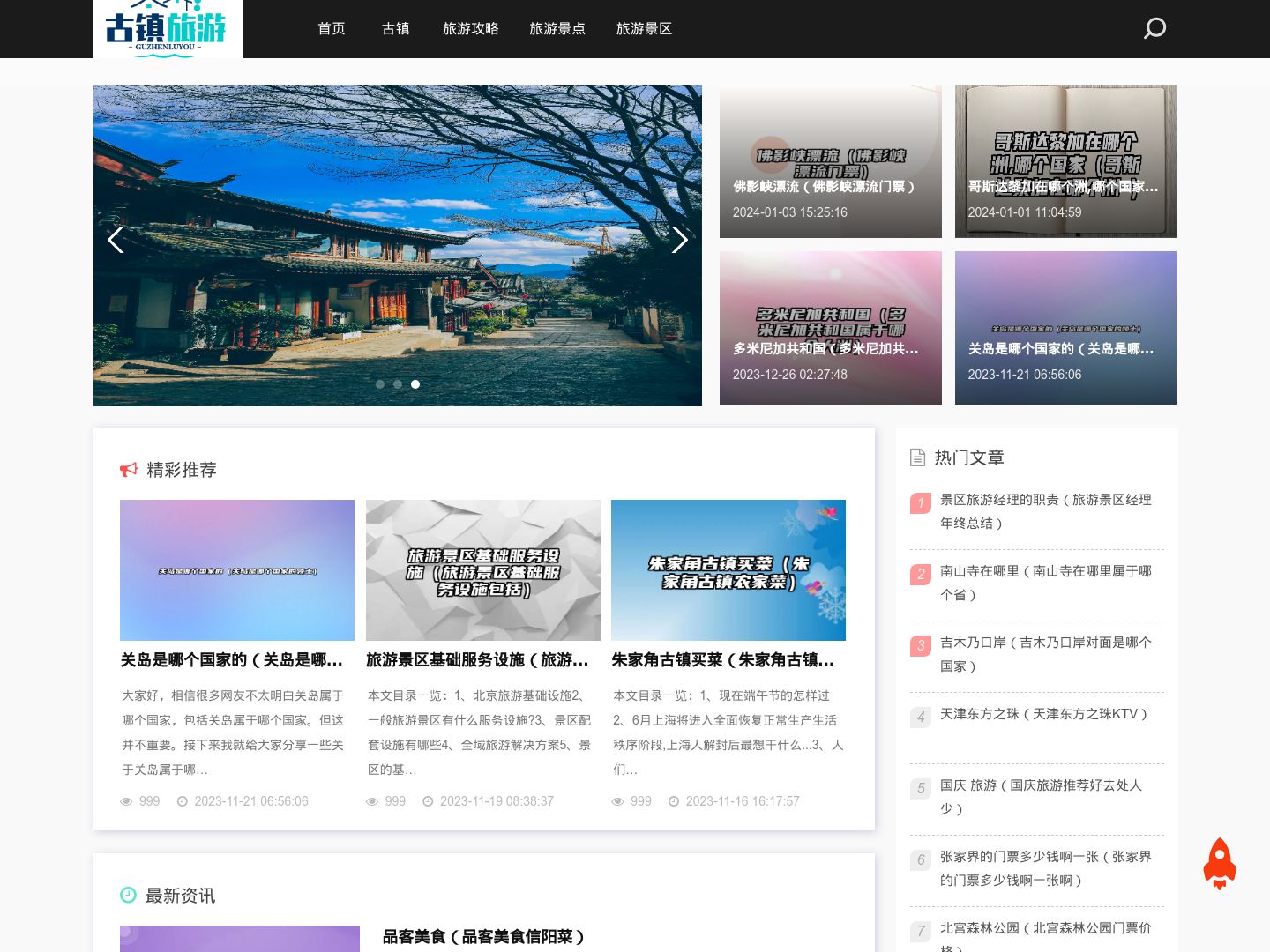The height and width of the screenshot is (952, 1270).
Task: Click the date 2023-11-16 16:17:57
Action: coord(743,801)
